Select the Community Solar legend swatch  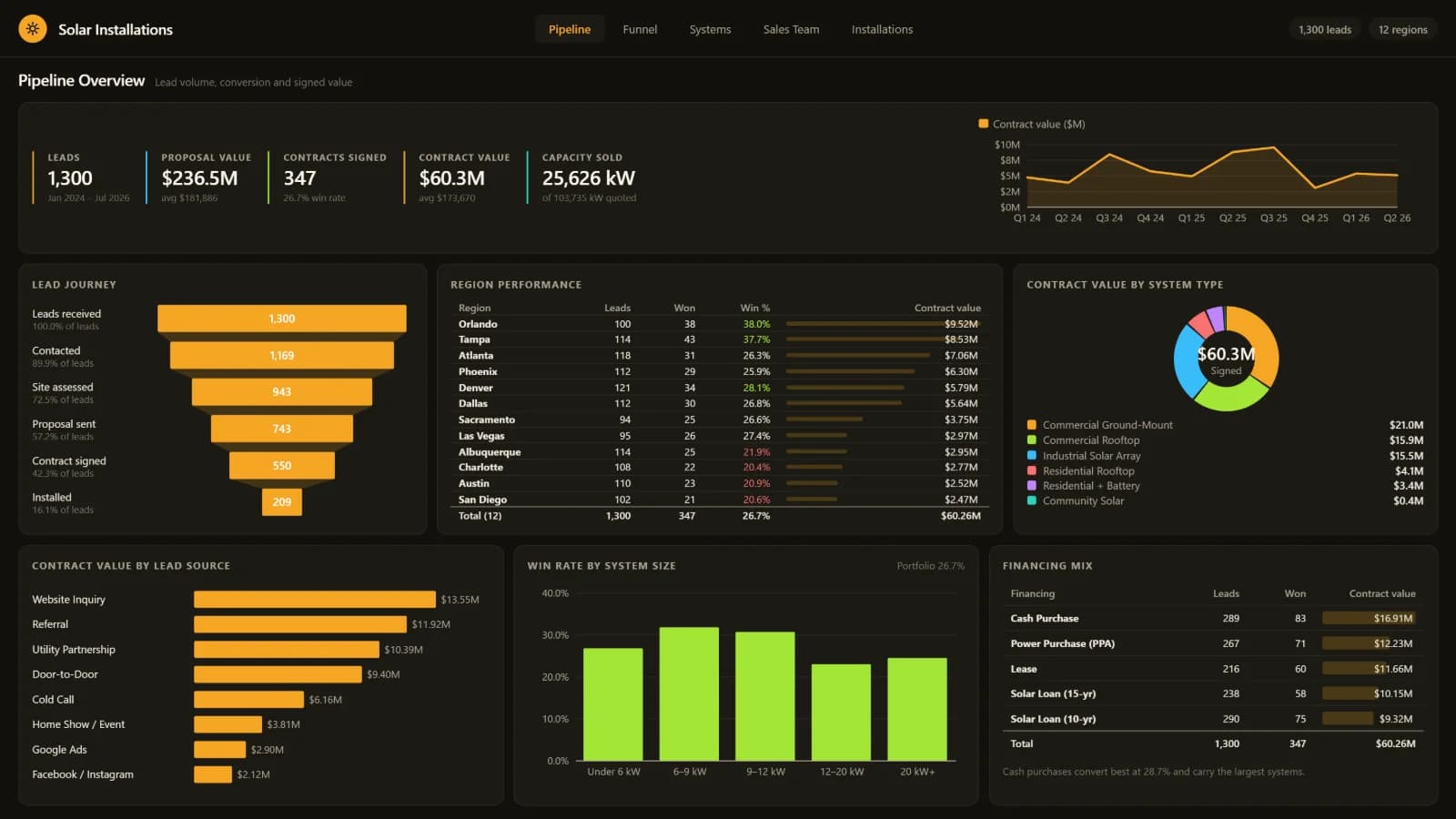pos(1032,500)
